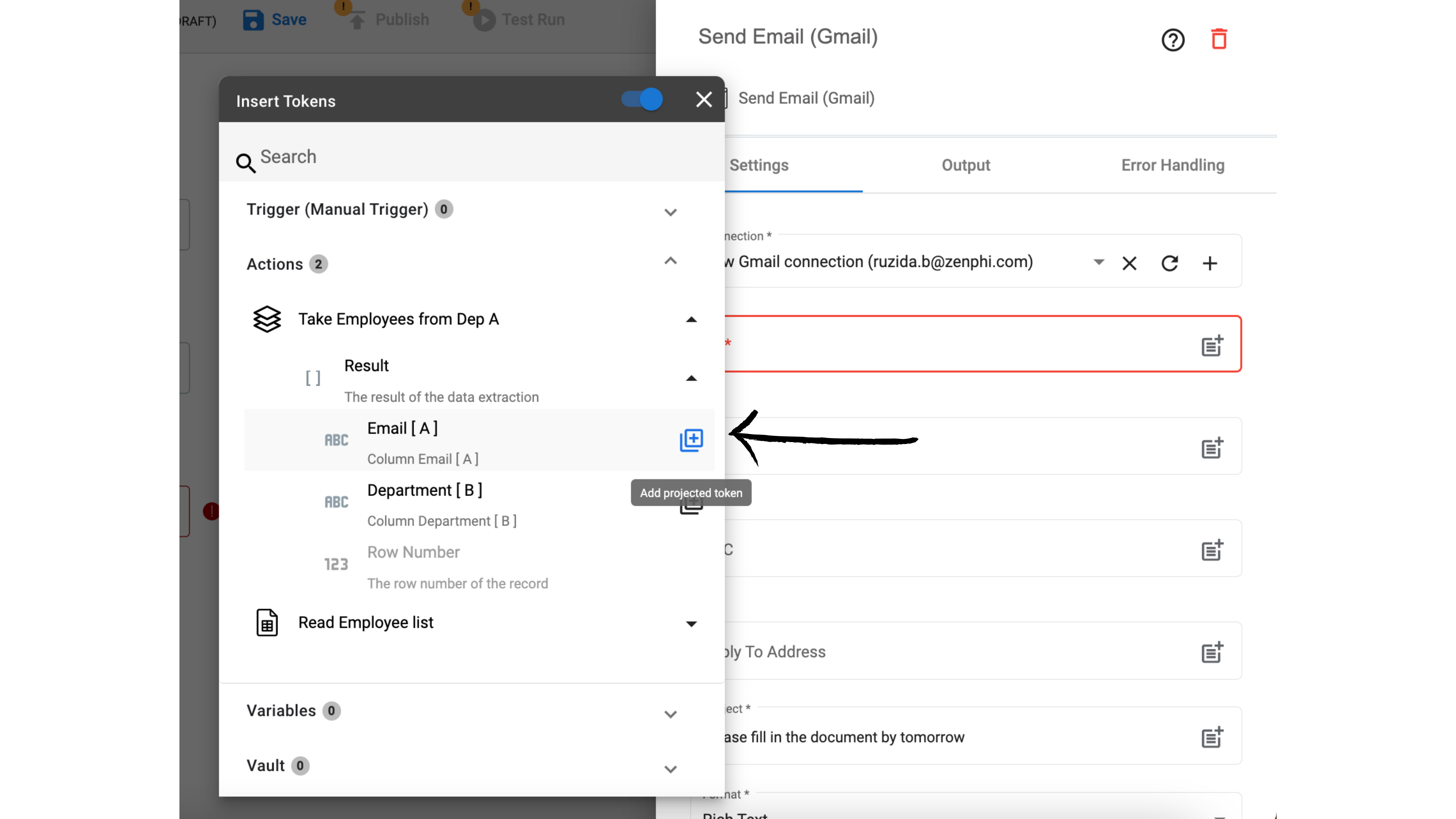Switch to the Output tab
Viewport: 1456px width, 819px height.
(965, 165)
